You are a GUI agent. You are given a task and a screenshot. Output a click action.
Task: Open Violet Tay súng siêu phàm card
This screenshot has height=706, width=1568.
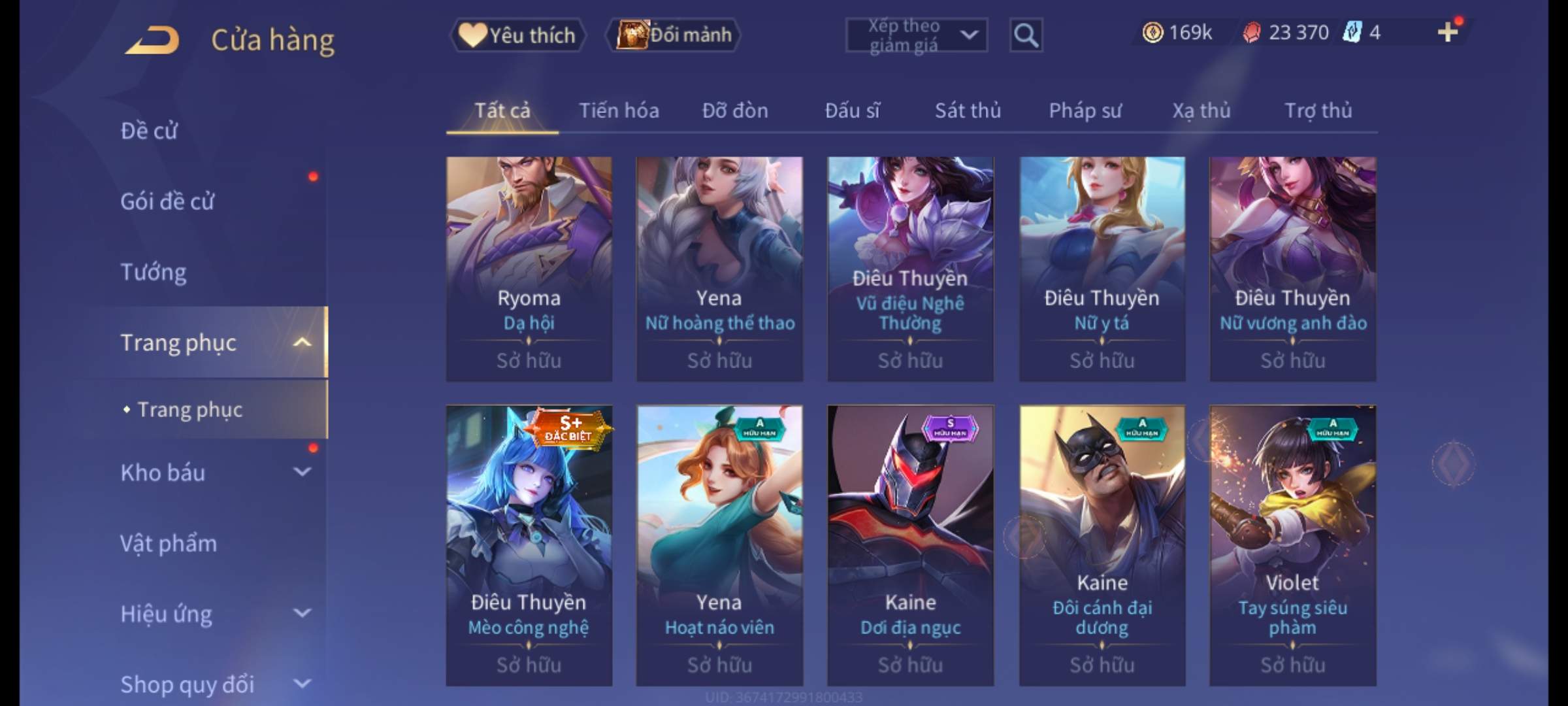(1292, 546)
